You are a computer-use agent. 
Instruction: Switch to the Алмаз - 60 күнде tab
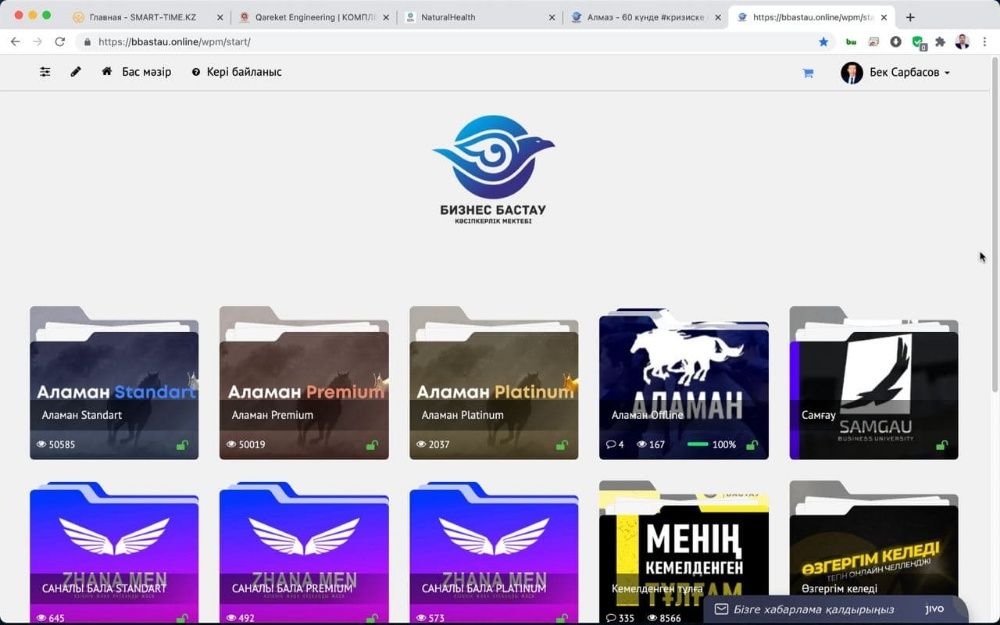[x=645, y=17]
